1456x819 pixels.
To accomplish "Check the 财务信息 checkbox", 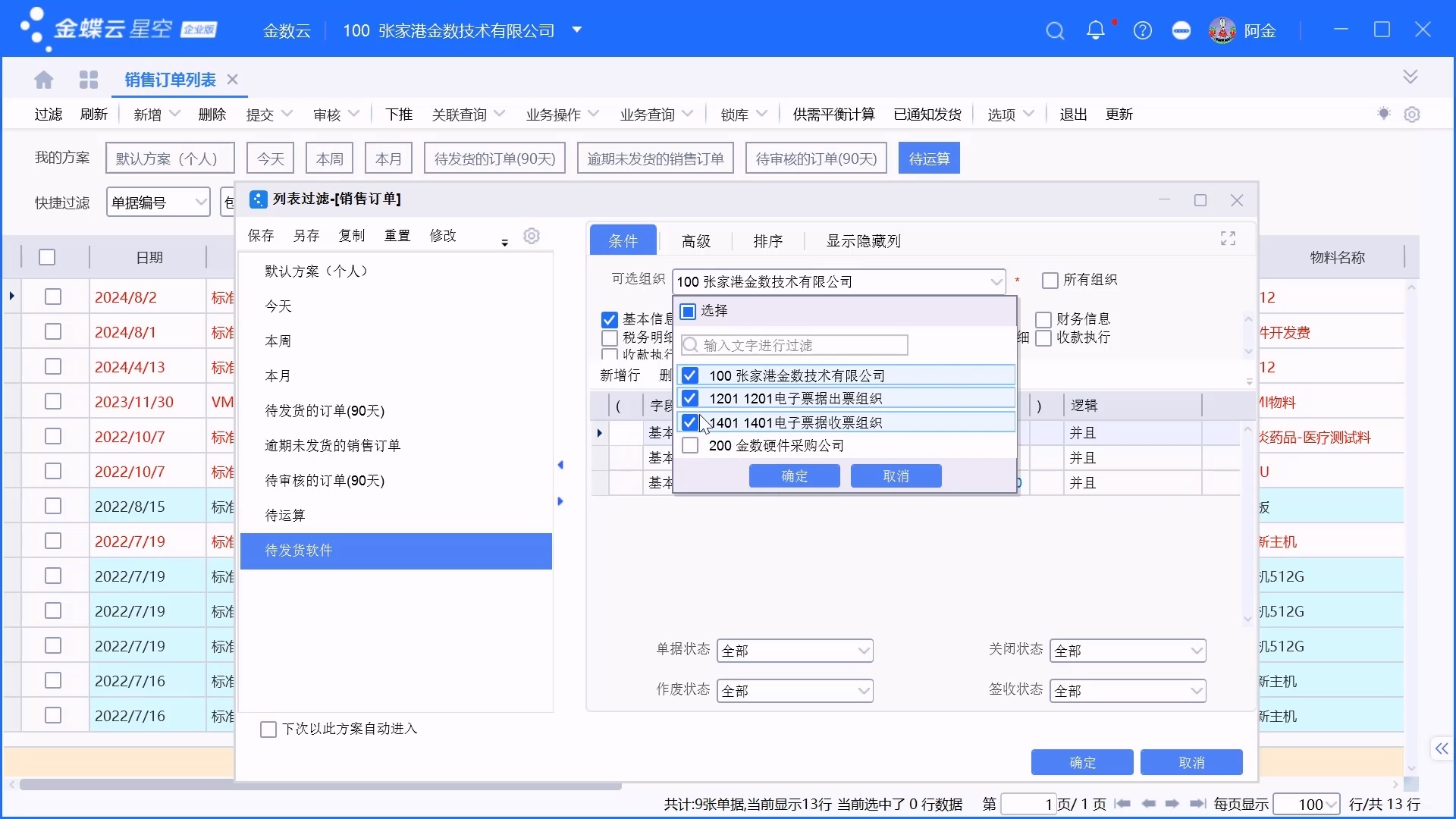I will pyautogui.click(x=1043, y=320).
